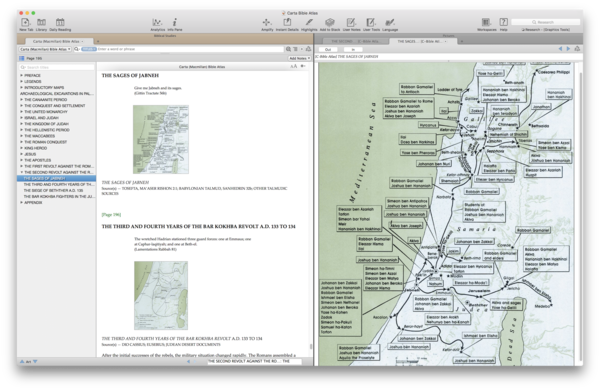The image size is (600, 390).
Task: Click the In zoom button
Action: pos(353,49)
